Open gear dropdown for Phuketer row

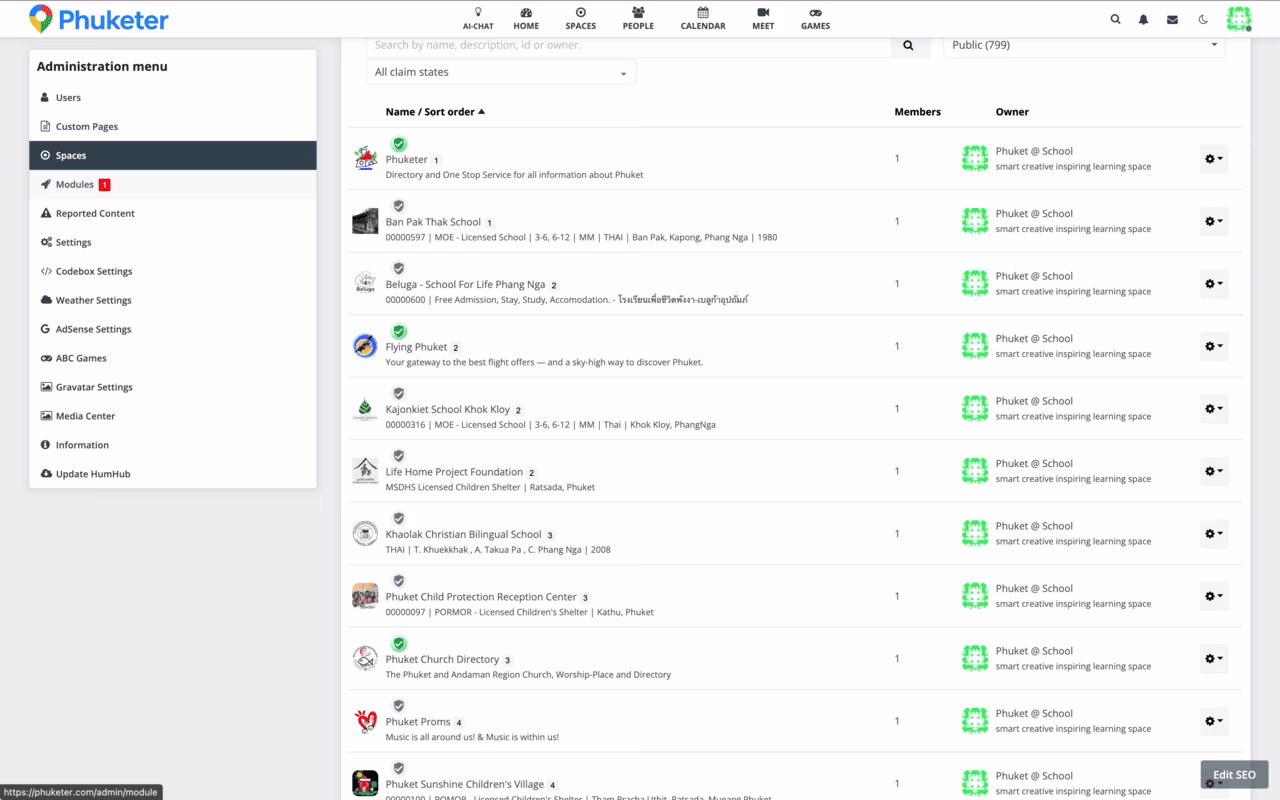[x=1214, y=159]
